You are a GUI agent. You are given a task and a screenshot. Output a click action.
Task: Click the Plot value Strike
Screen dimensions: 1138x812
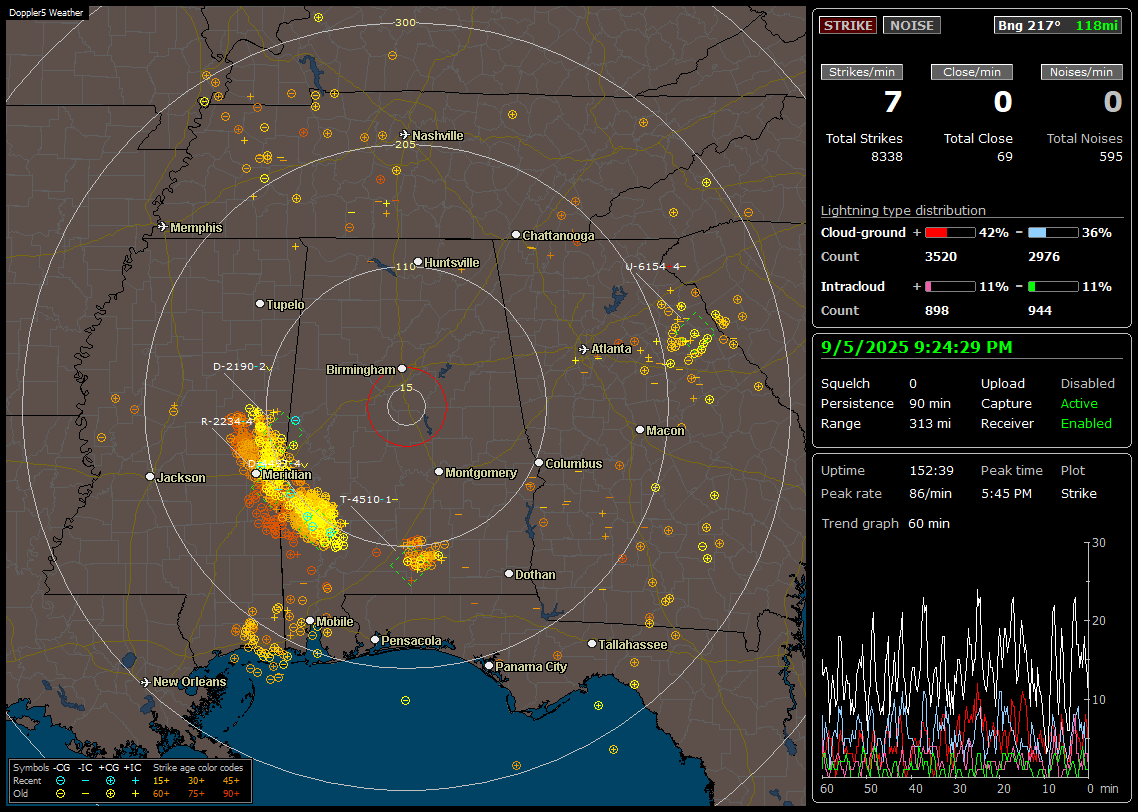coord(1078,494)
